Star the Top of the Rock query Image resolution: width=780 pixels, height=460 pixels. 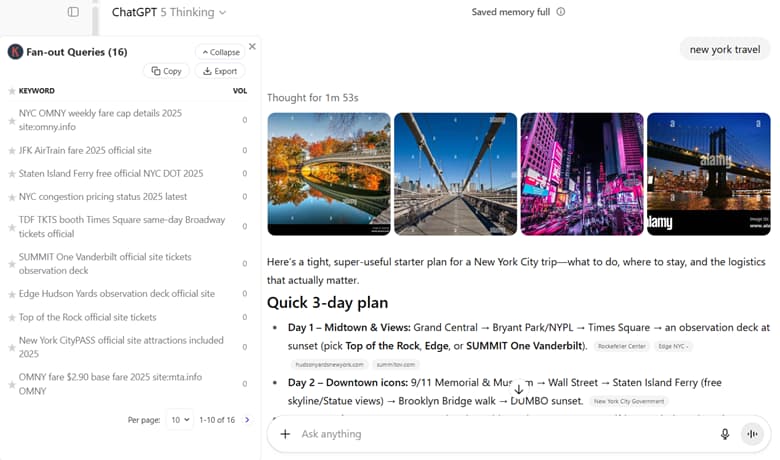pyautogui.click(x=11, y=318)
